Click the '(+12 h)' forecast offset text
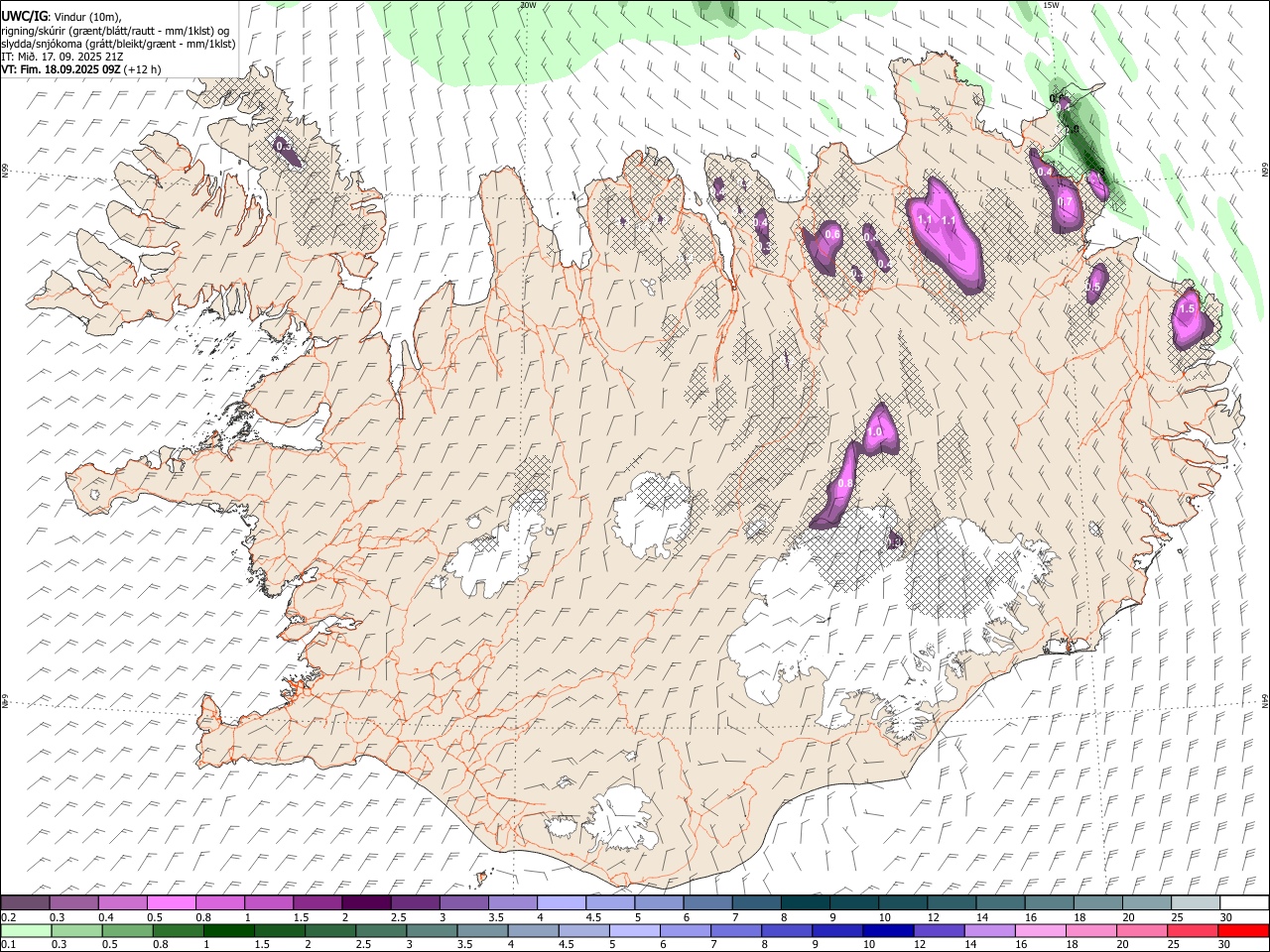This screenshot has height=952, width=1270. [x=143, y=69]
